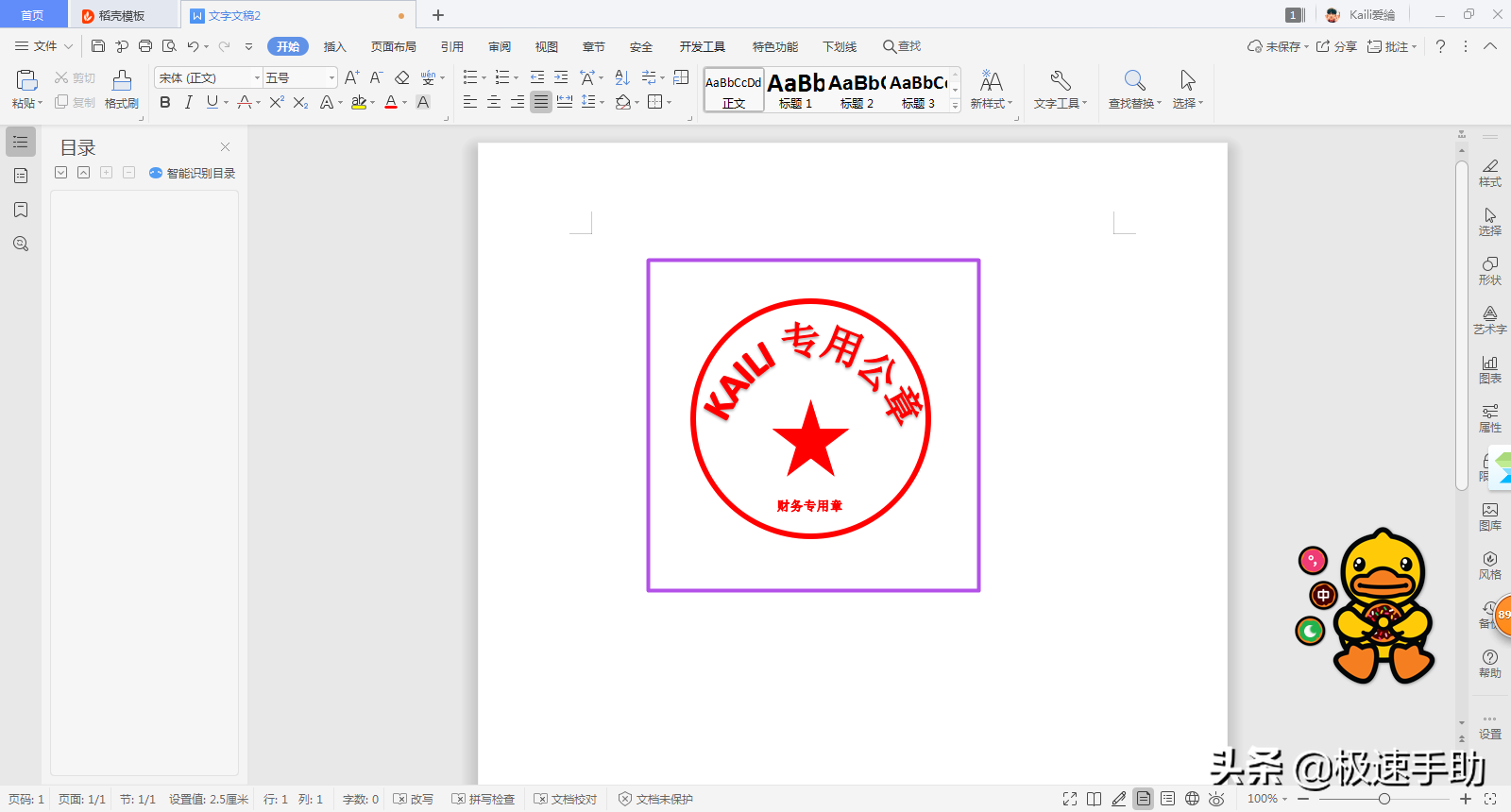This screenshot has width=1511, height=812.
Task: Open the Art Text (艺术字) panel
Action: coord(1490,319)
